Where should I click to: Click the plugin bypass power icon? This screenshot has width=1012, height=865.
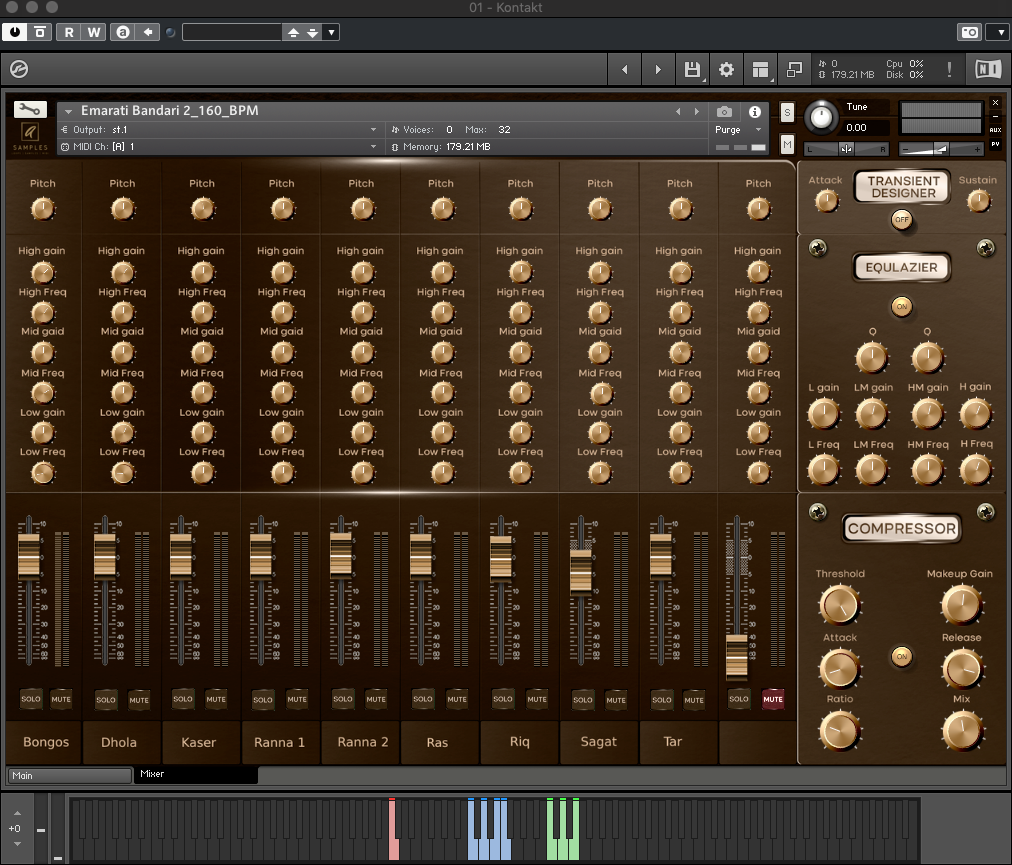[15, 32]
